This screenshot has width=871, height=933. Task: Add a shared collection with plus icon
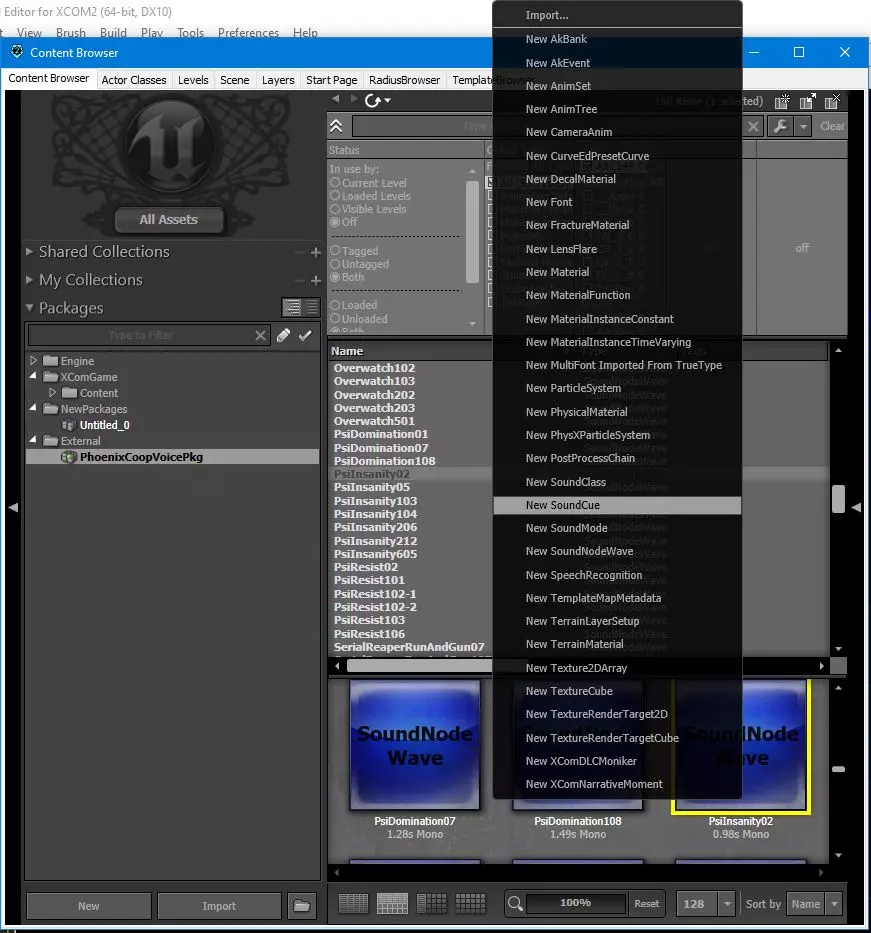pyautogui.click(x=316, y=252)
